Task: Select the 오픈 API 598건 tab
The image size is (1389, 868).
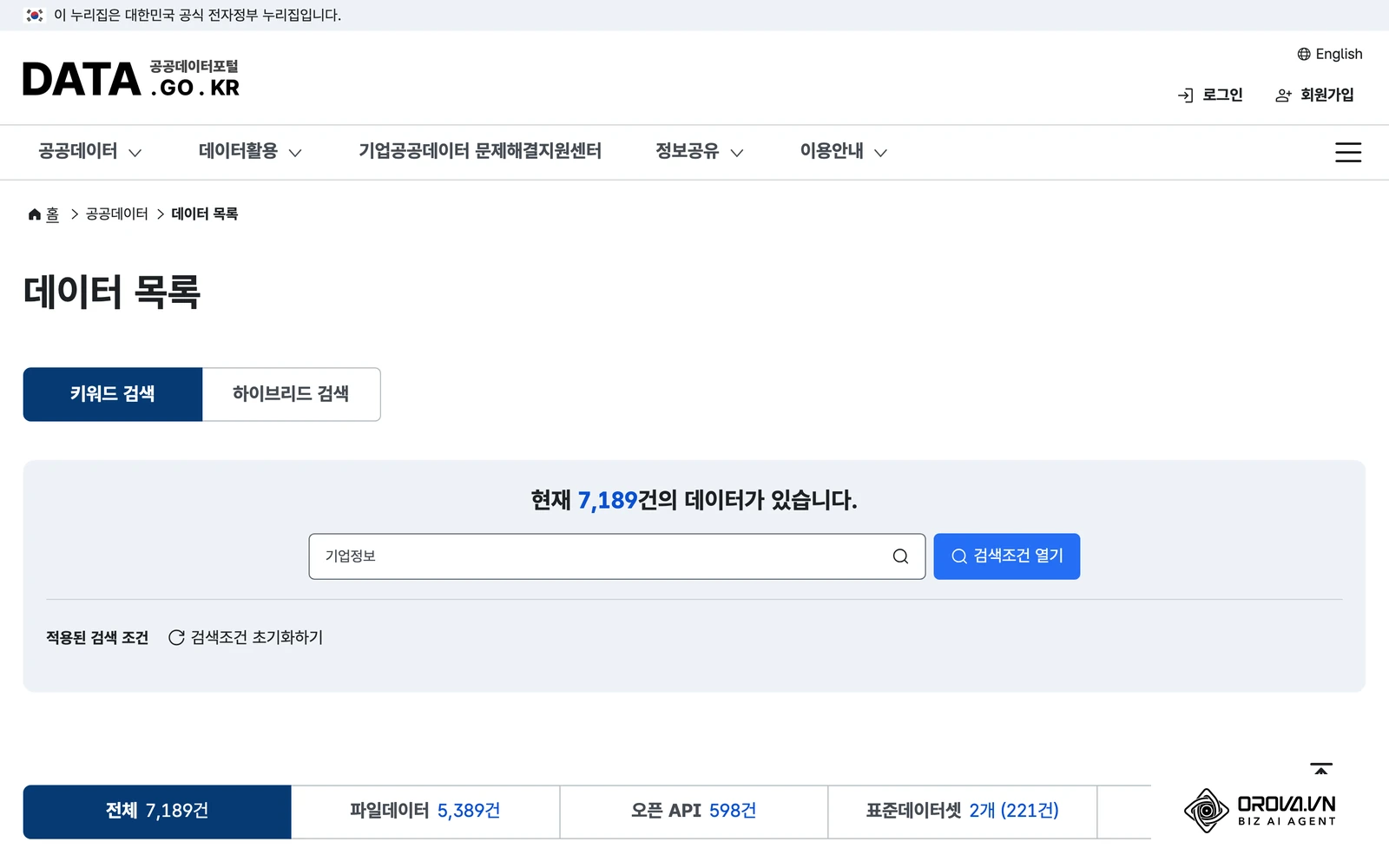Action: [x=694, y=812]
